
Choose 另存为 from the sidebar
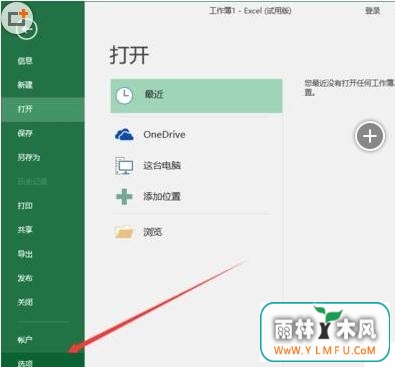pos(29,157)
